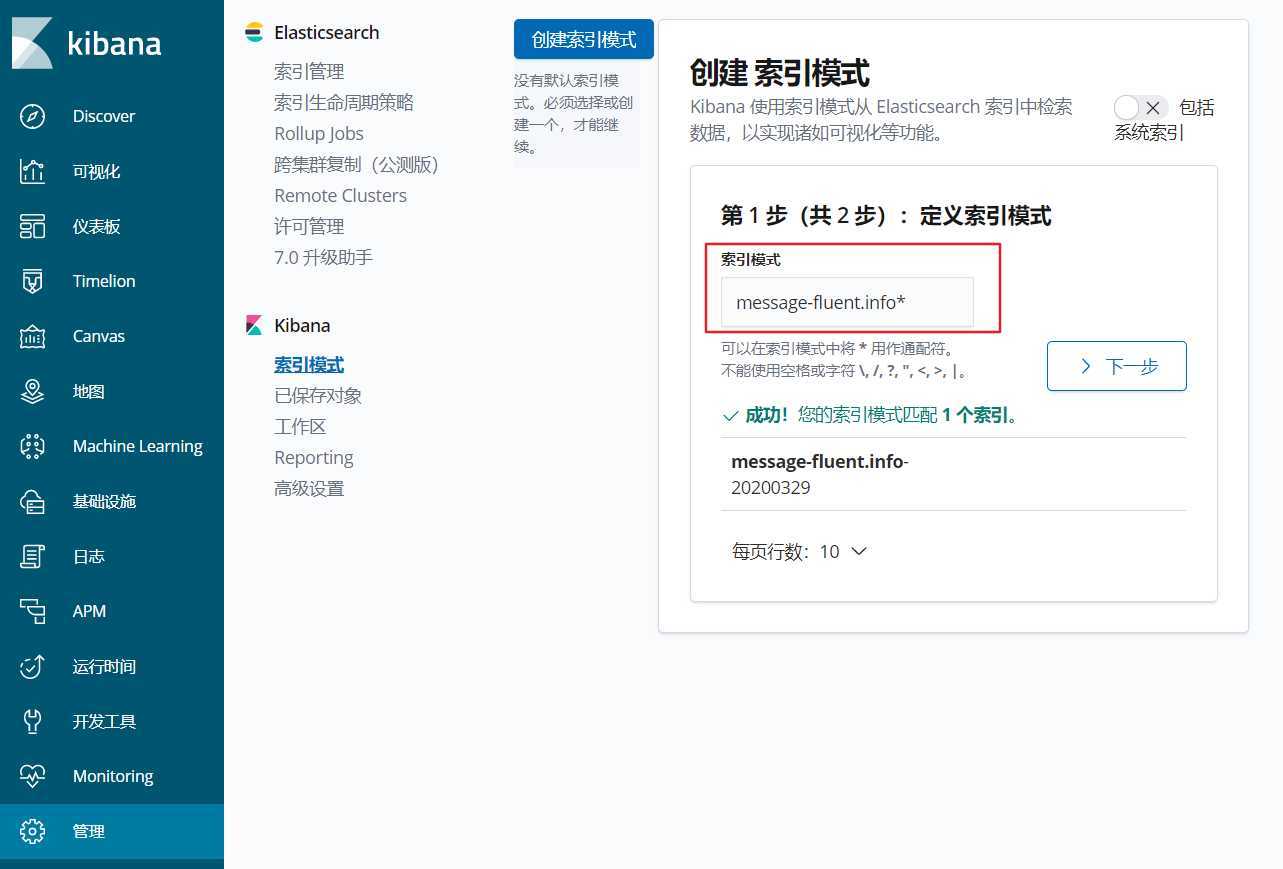Open 跨集群复制（公测版）link
1283x869 pixels.
tap(357, 165)
